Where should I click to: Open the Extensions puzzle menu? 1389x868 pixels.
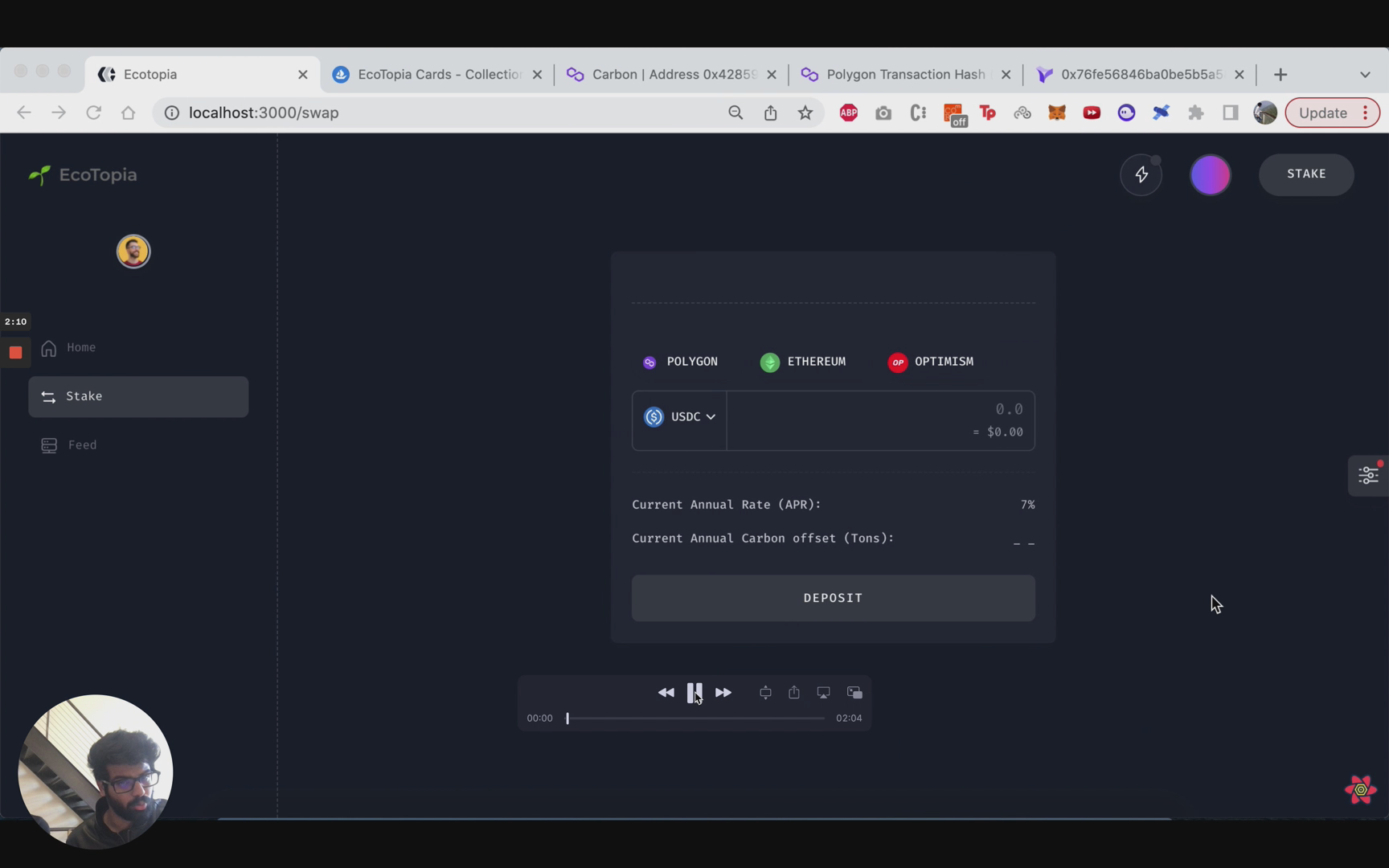(x=1196, y=113)
